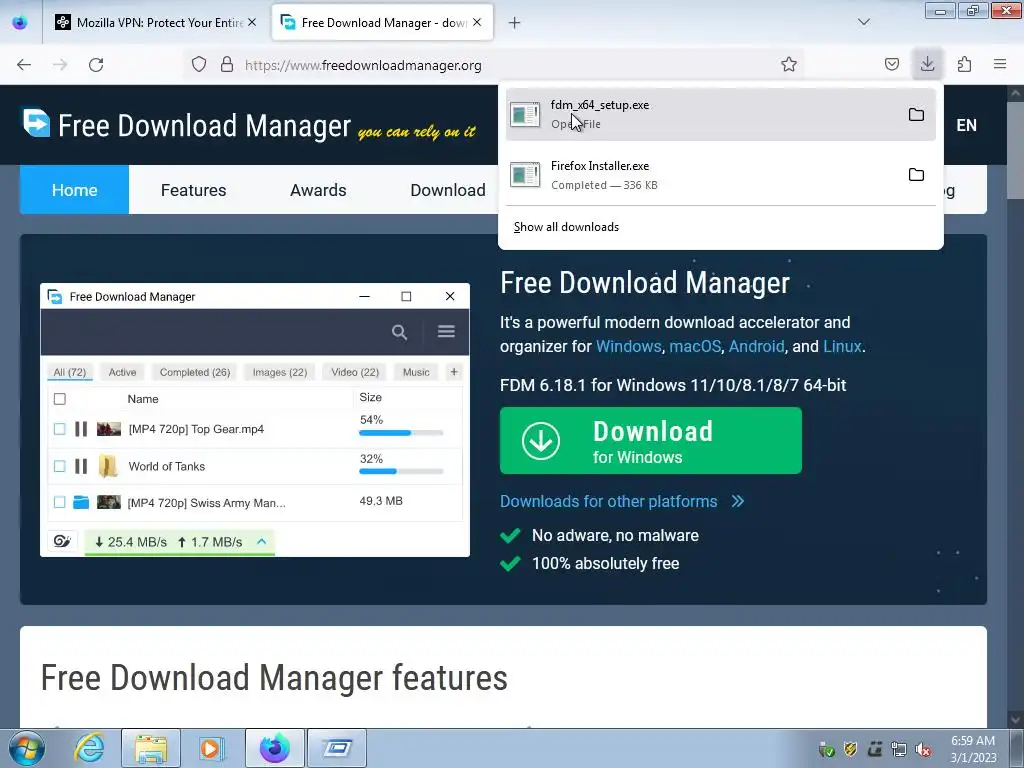Open Downloads for other platforms link
The image size is (1024, 768).
pyautogui.click(x=622, y=501)
